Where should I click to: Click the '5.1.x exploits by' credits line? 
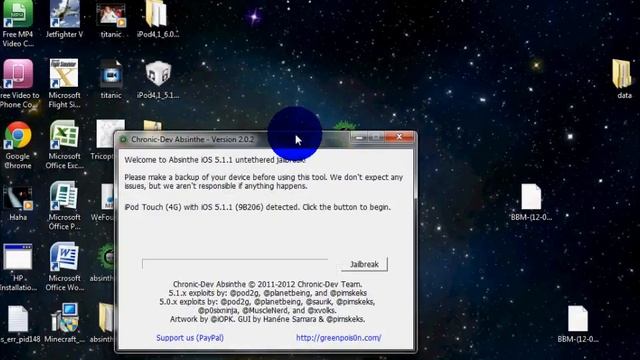(x=267, y=293)
